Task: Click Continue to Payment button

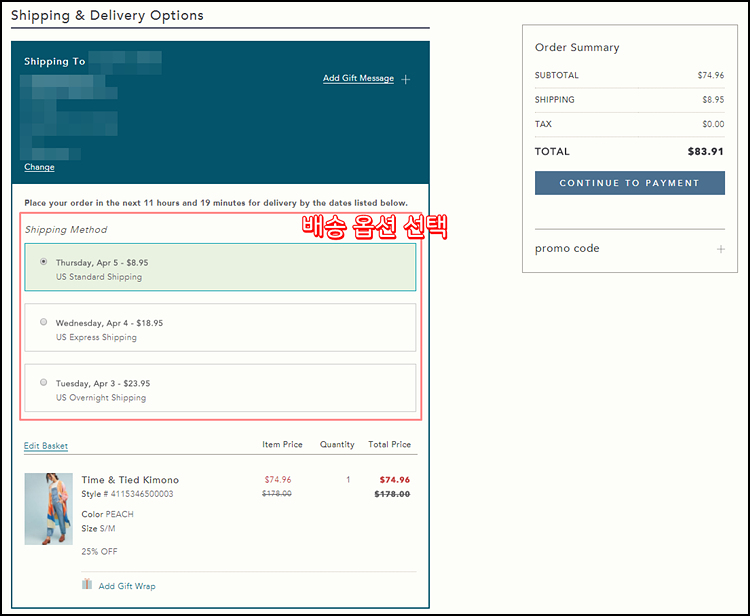Action: (x=629, y=183)
